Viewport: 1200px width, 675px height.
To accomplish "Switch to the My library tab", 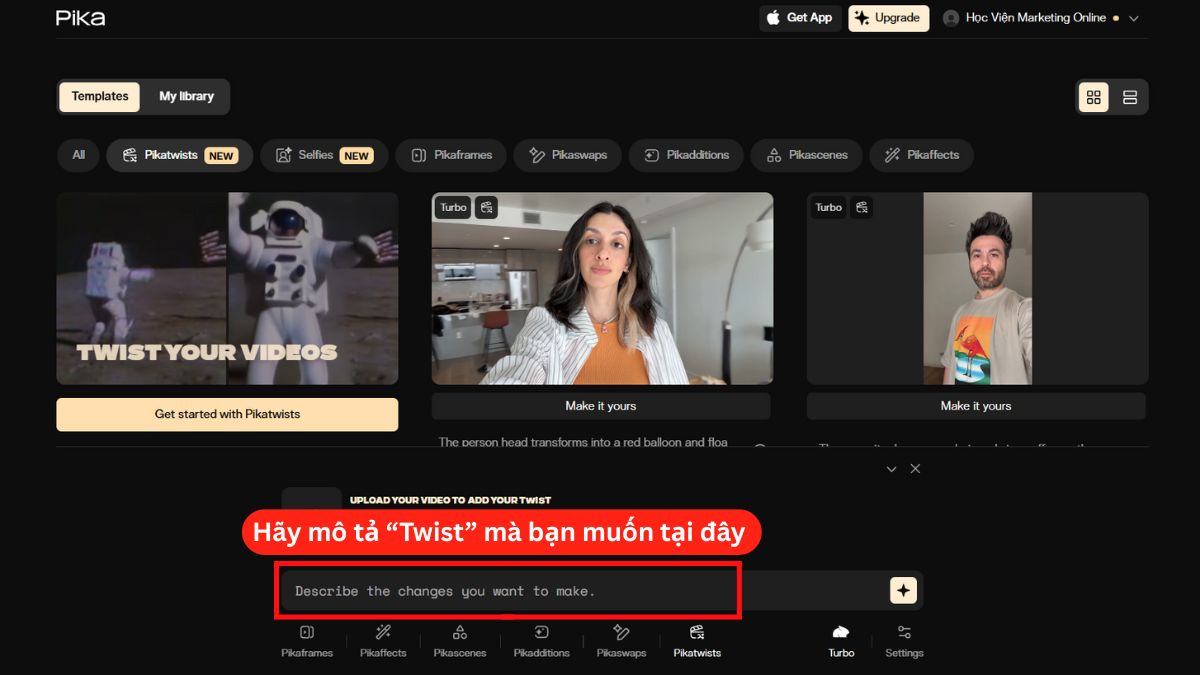I will 186,97.
